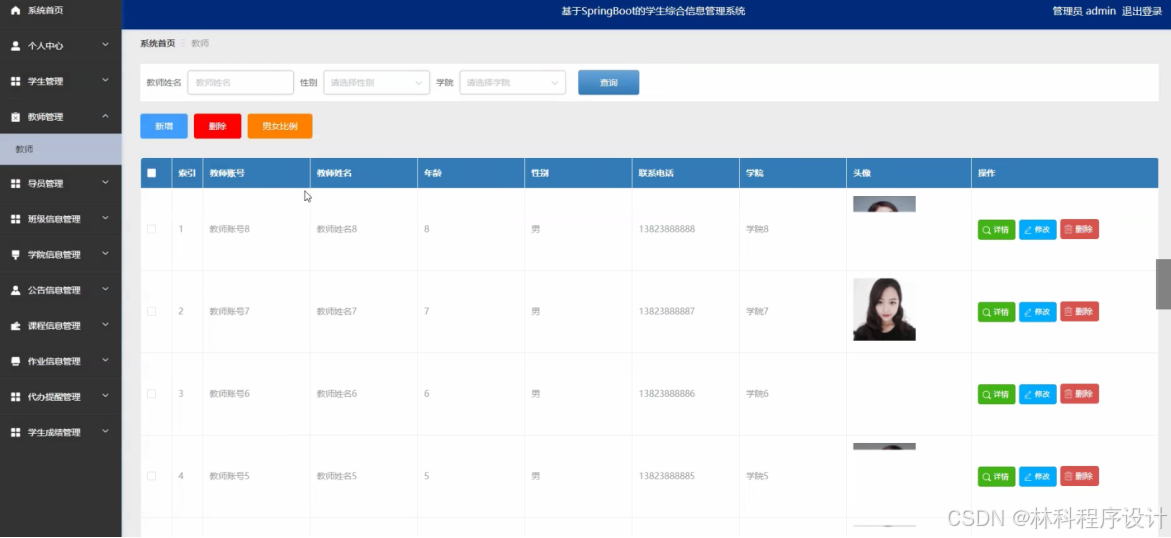This screenshot has height=538, width=1171.
Task: Open the 个人中心 sidebar menu
Action: pyautogui.click(x=60, y=46)
